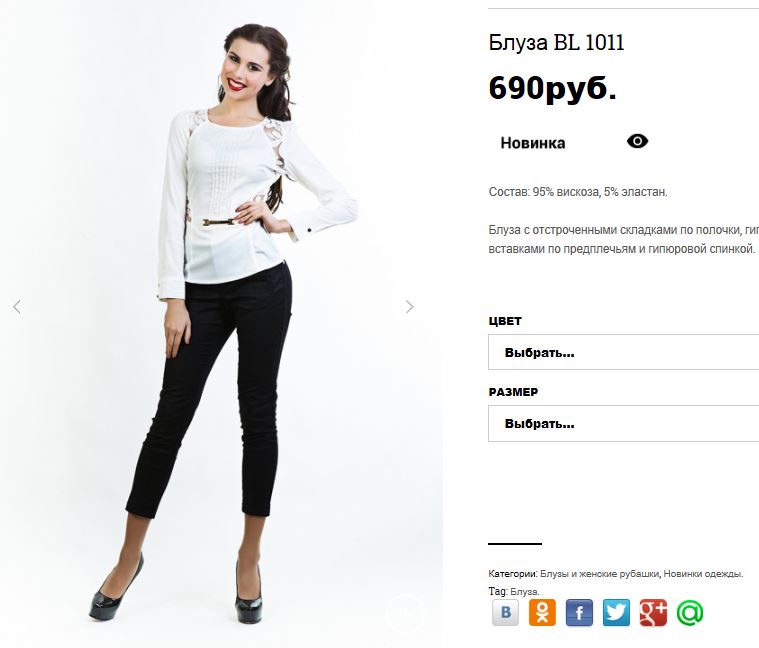Share via the green Mail.ru @ icon
This screenshot has width=759, height=648.
[690, 612]
